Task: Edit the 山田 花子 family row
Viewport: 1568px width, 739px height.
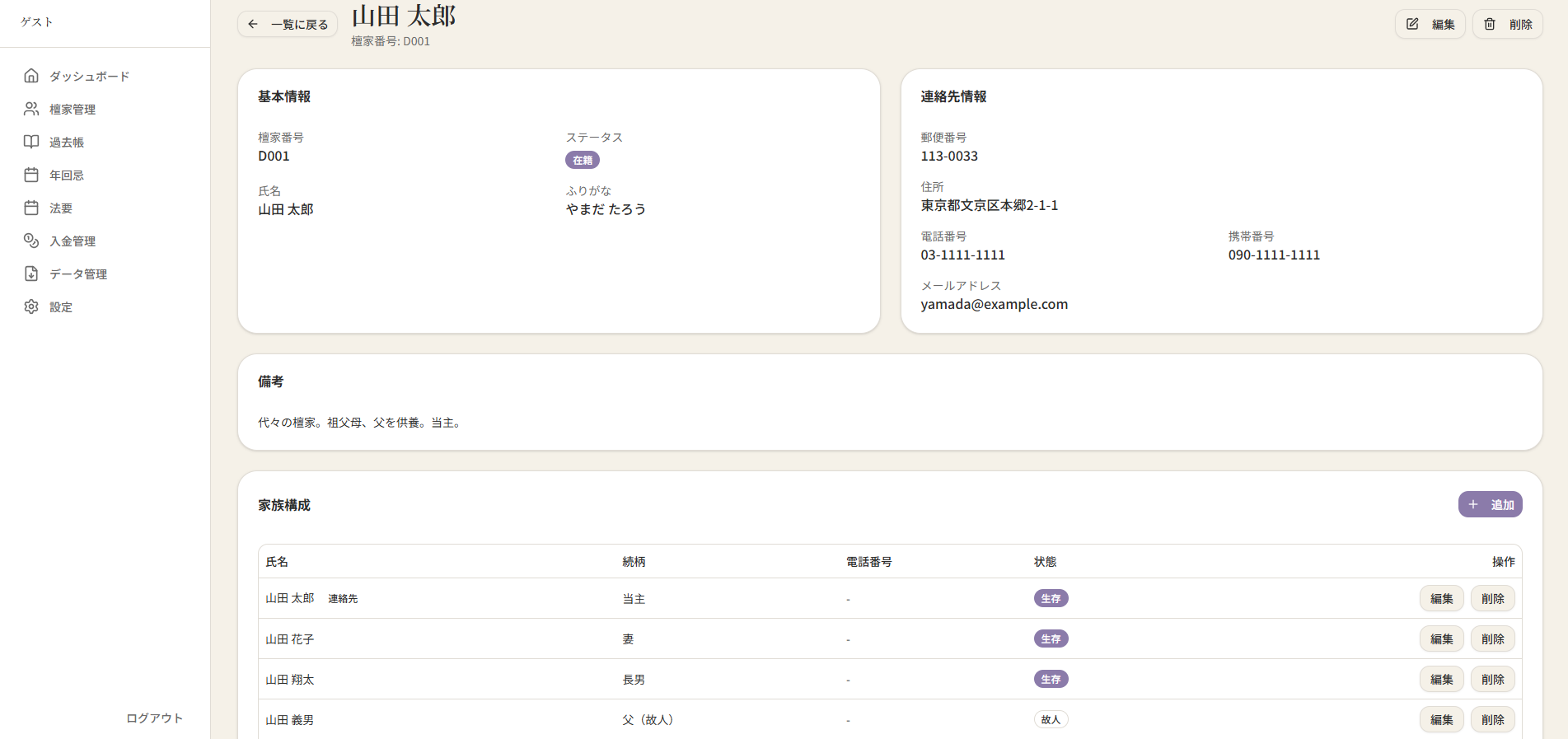Action: (x=1441, y=638)
